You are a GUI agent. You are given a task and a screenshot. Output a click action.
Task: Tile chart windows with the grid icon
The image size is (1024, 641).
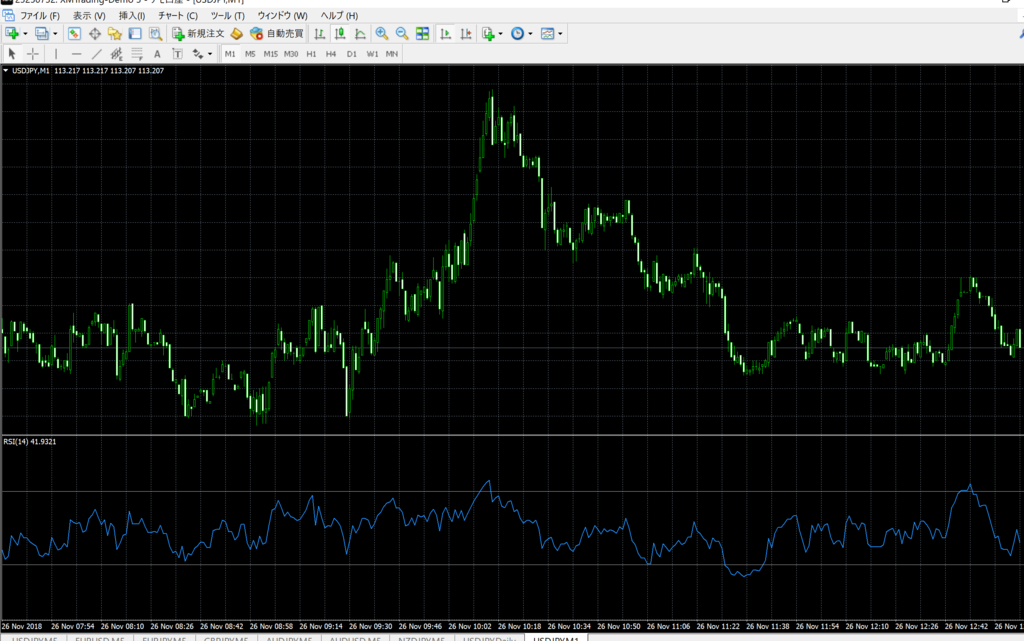click(x=423, y=33)
